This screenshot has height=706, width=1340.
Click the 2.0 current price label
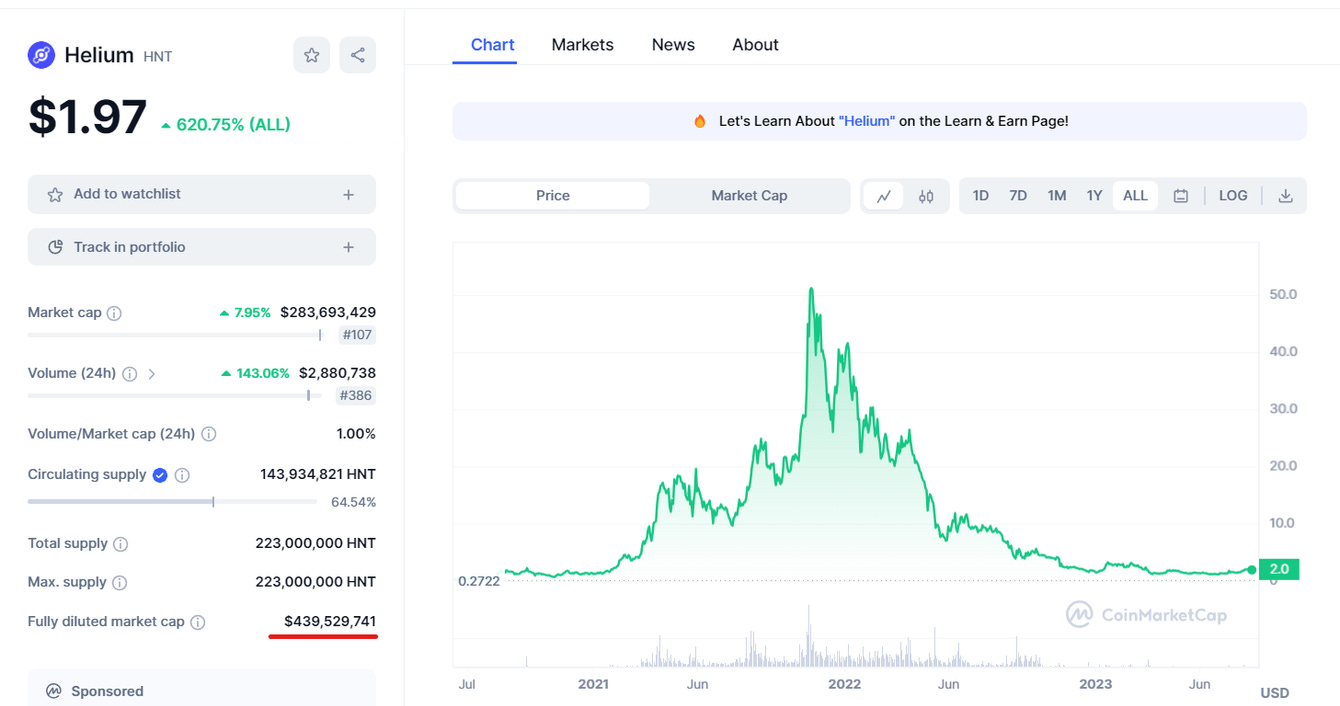coord(1279,569)
